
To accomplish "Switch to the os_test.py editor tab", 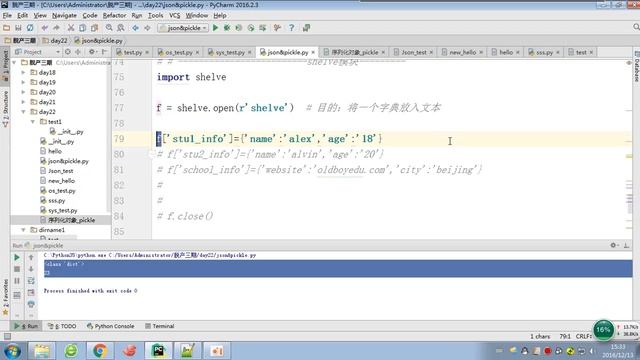I will click(179, 52).
